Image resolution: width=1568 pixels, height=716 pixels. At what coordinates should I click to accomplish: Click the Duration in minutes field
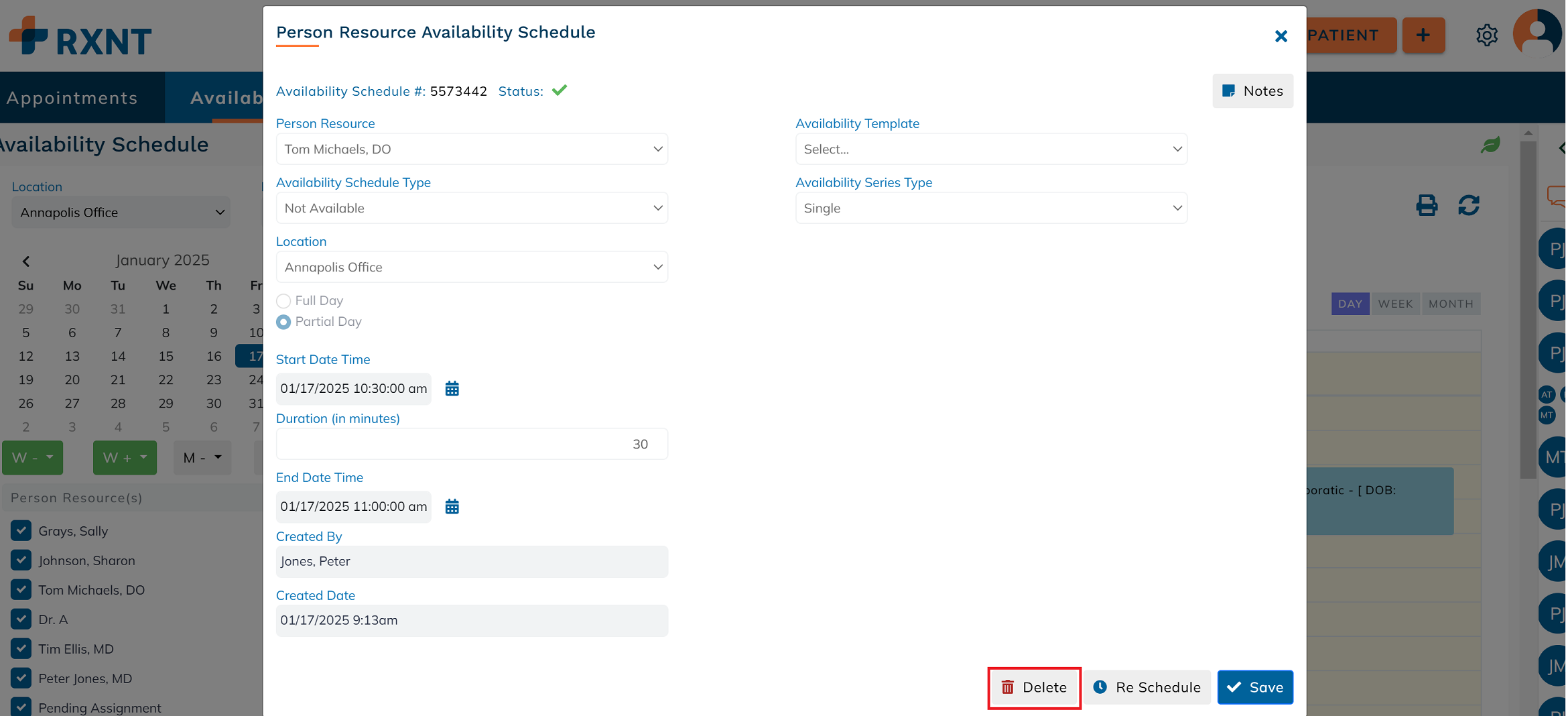click(x=472, y=444)
